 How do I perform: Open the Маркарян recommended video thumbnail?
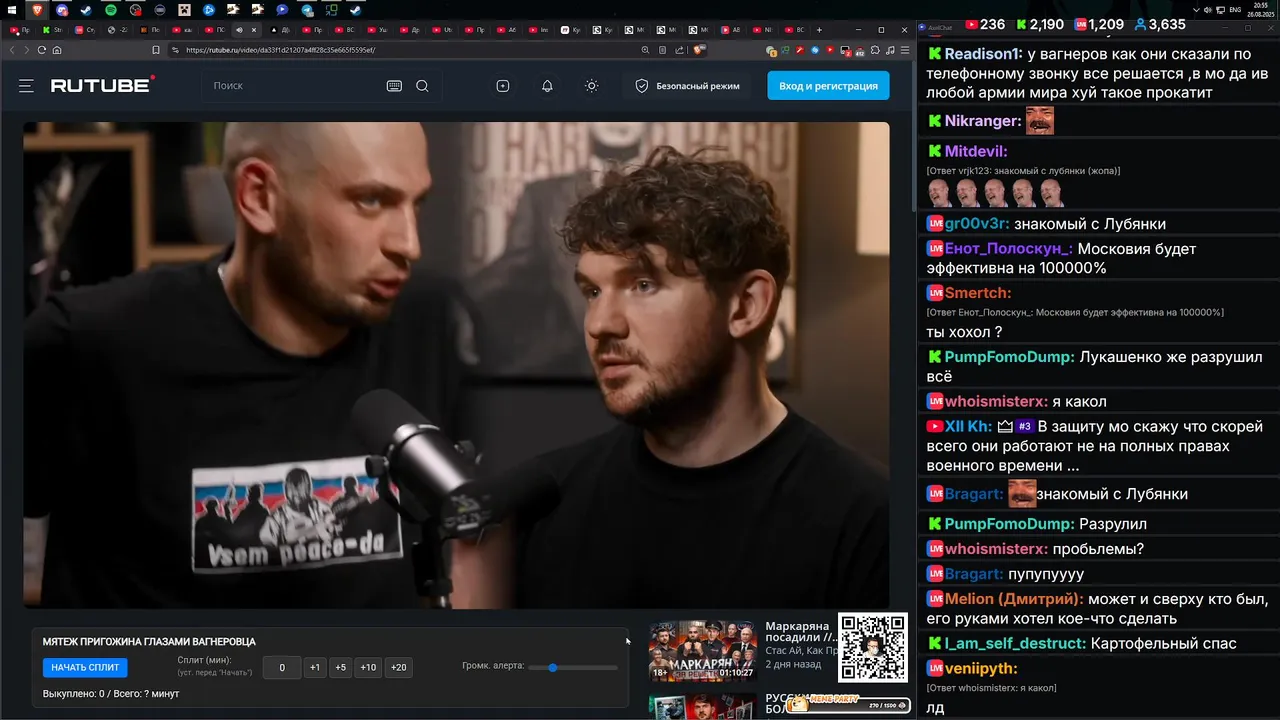(703, 650)
